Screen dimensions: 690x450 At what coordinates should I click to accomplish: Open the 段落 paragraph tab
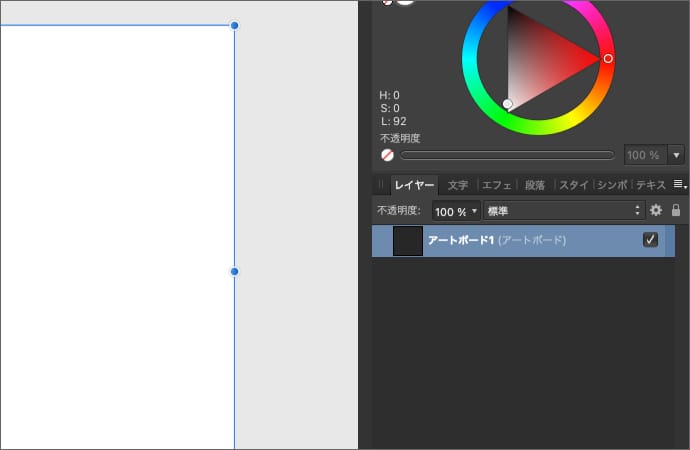(535, 185)
